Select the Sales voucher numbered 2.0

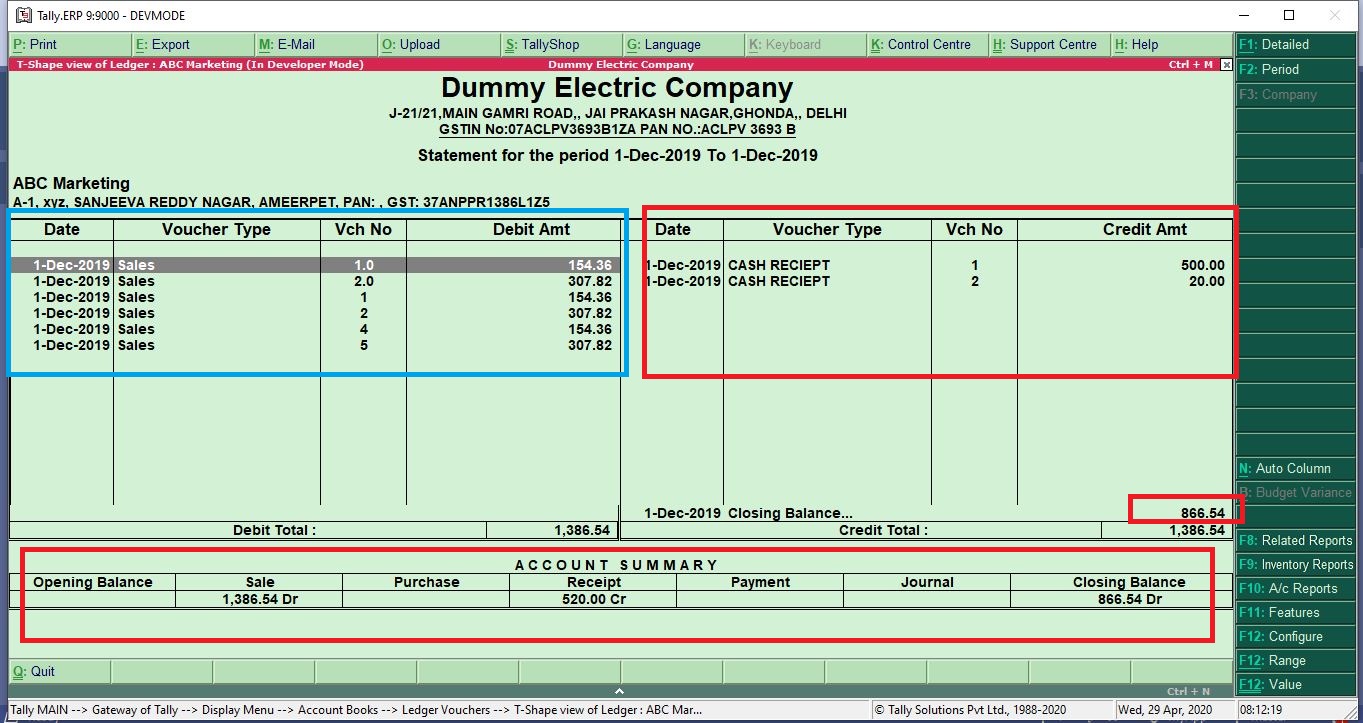(315, 281)
